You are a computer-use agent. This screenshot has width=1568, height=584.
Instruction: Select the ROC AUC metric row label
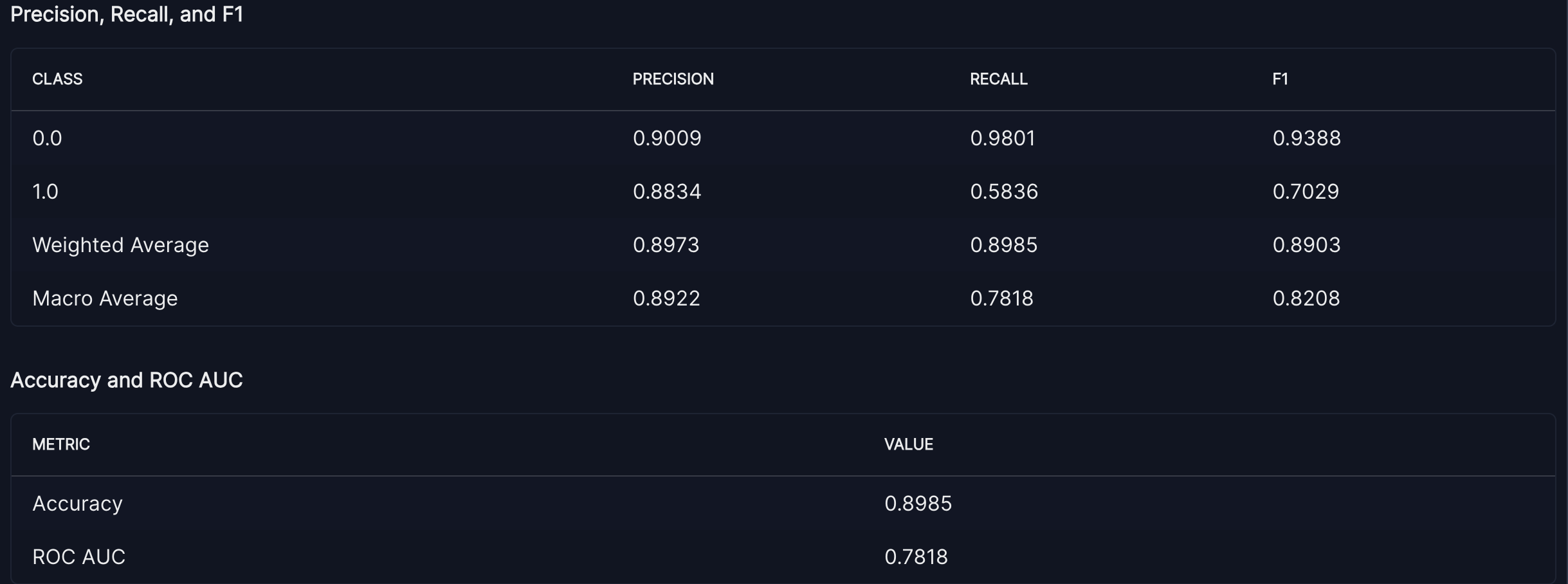point(78,557)
